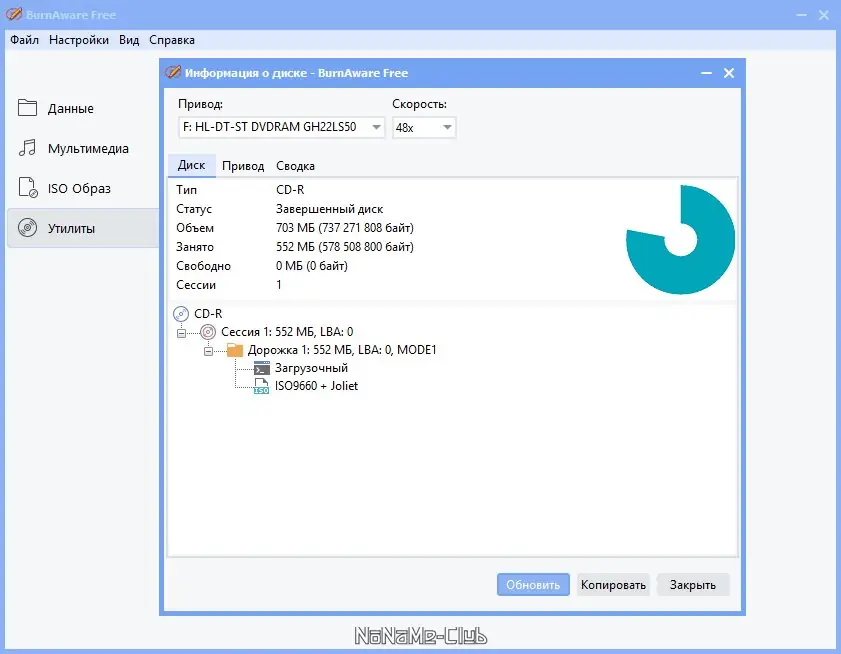This screenshot has height=654, width=841.
Task: Select the Мультимедиа sidebar label
Action: click(x=88, y=149)
